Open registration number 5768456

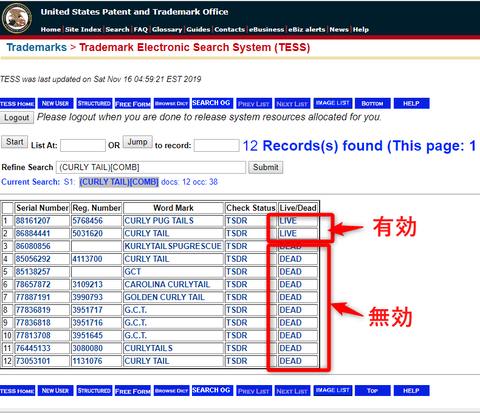pyautogui.click(x=88, y=221)
